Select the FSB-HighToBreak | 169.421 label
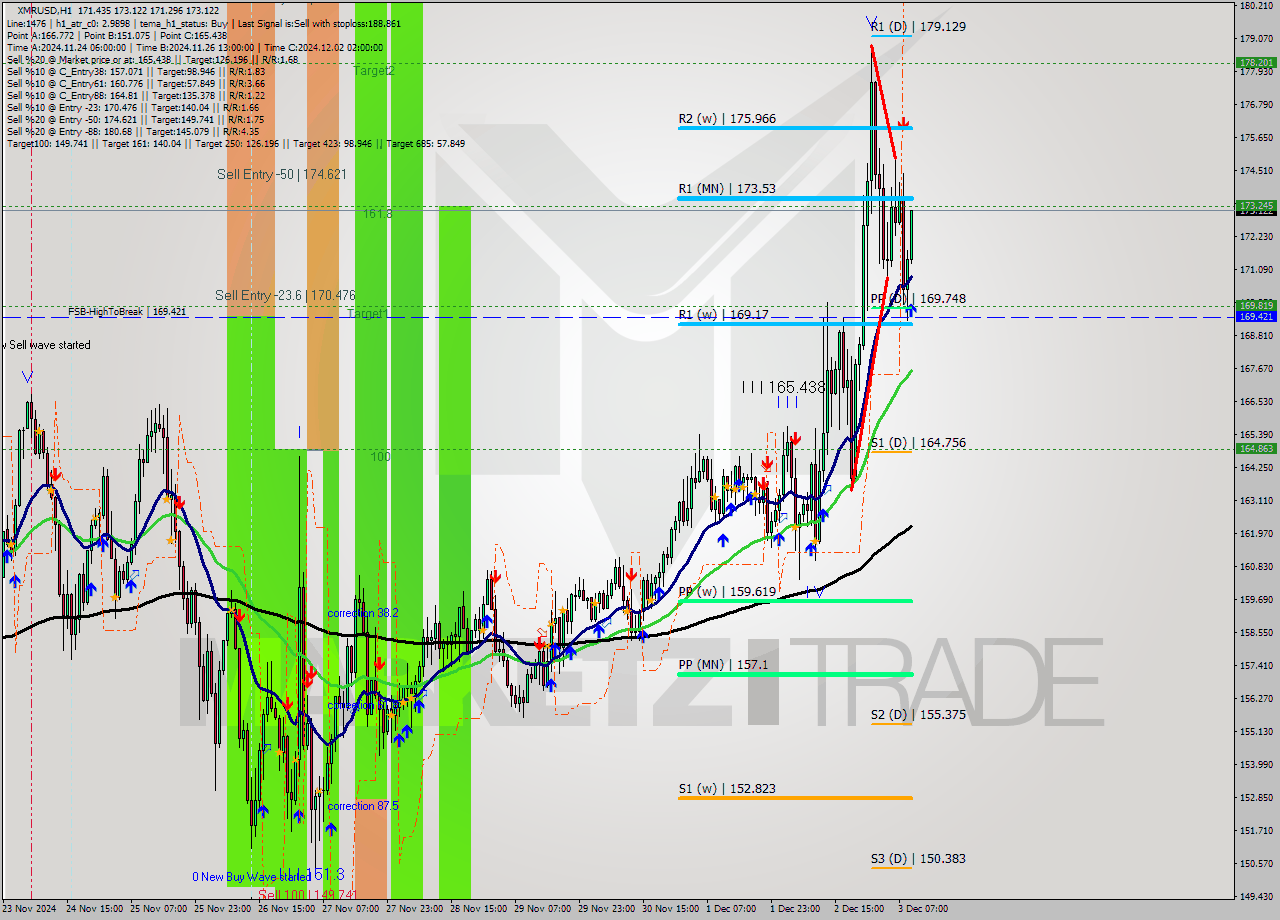 [127, 312]
